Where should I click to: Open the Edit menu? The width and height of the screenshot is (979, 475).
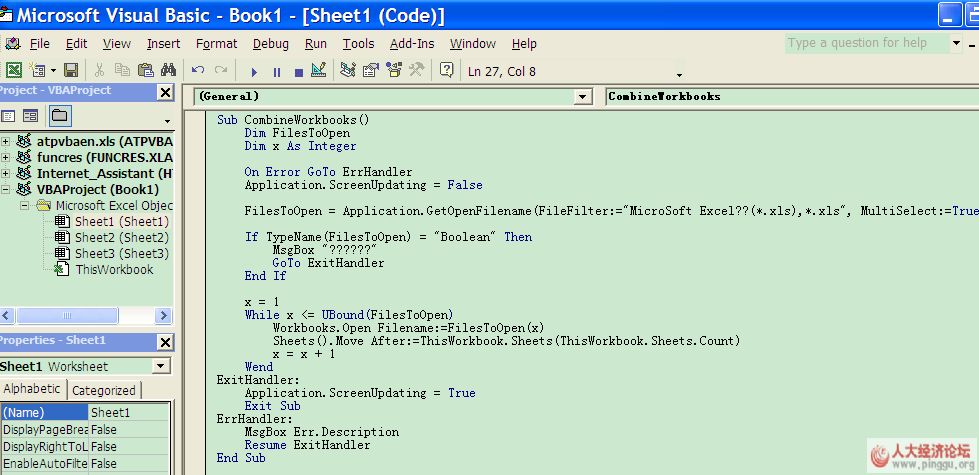[77, 44]
